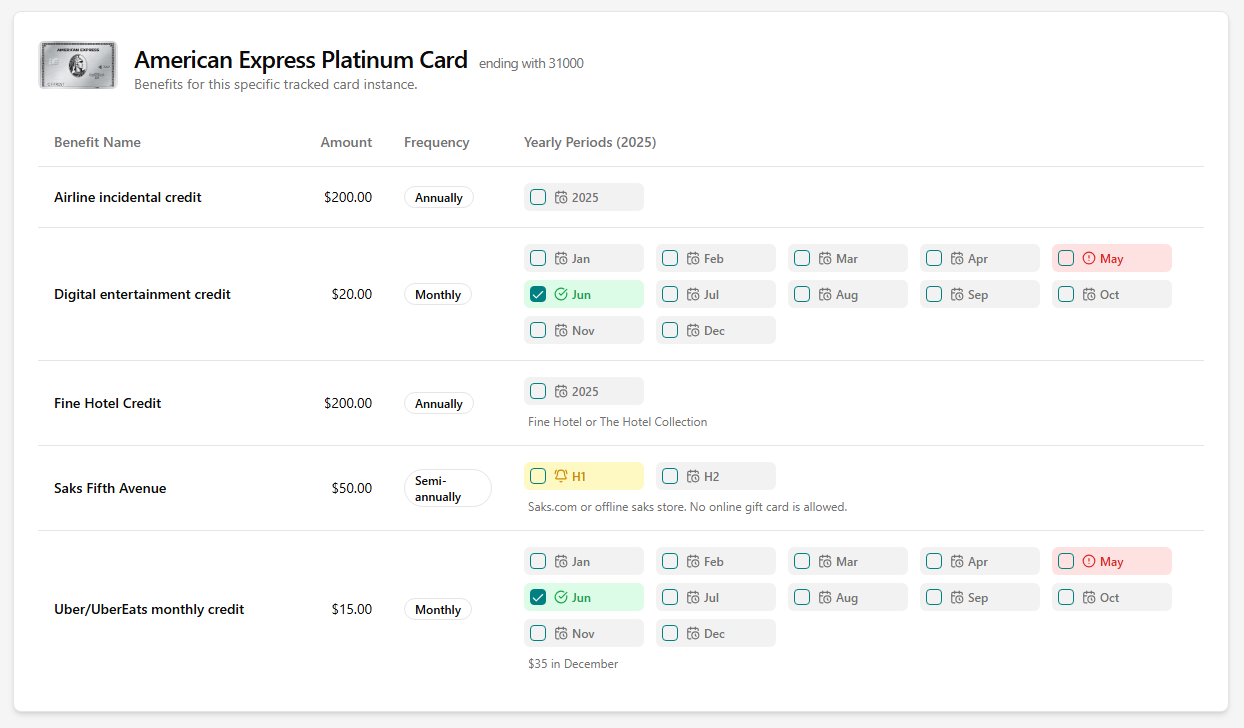The image size is (1244, 728).
Task: Click the $50.00 amount for Saks Fifth Avenue
Action: (352, 488)
